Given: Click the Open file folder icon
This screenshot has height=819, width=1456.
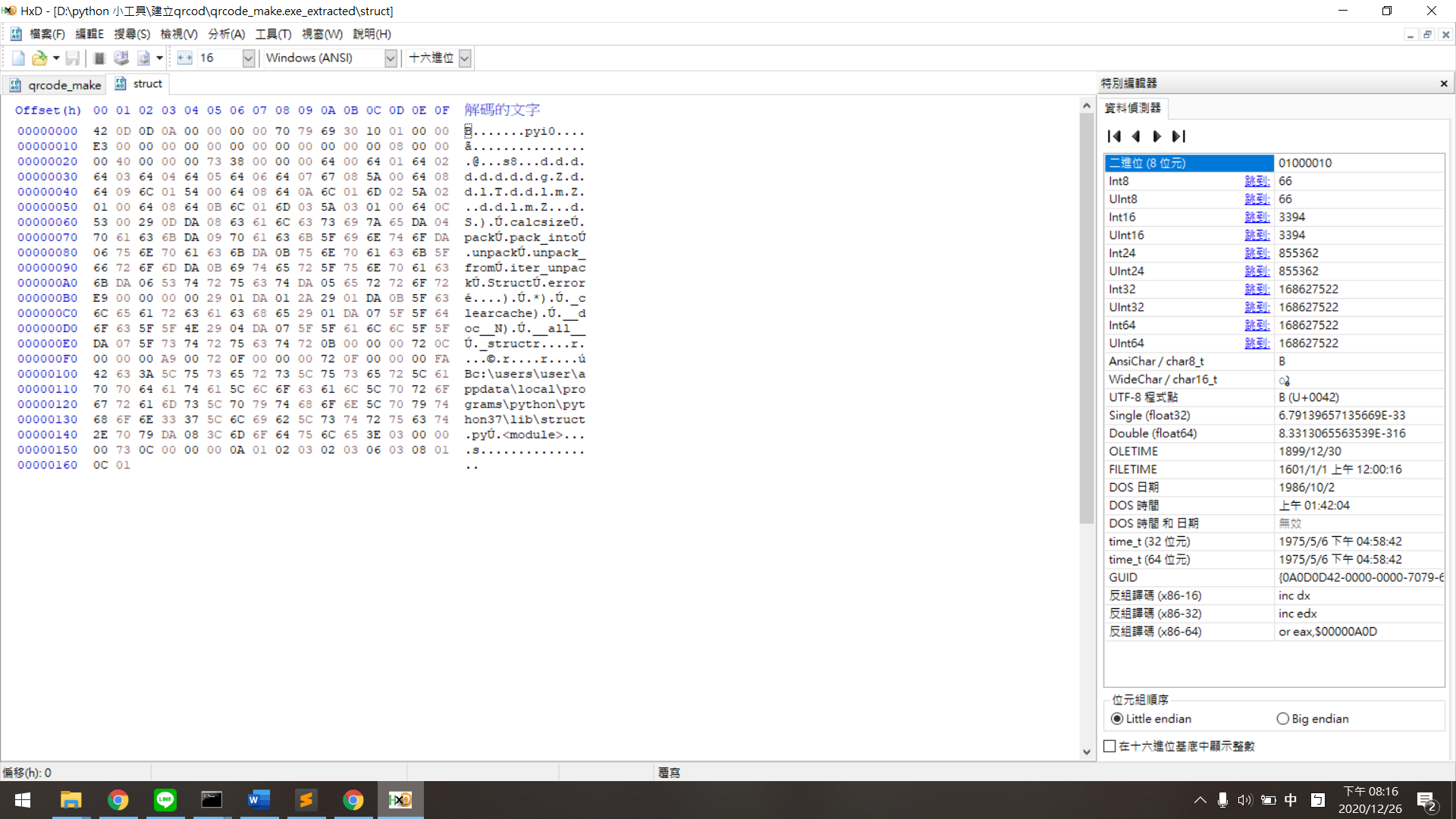Looking at the screenshot, I should click(39, 58).
